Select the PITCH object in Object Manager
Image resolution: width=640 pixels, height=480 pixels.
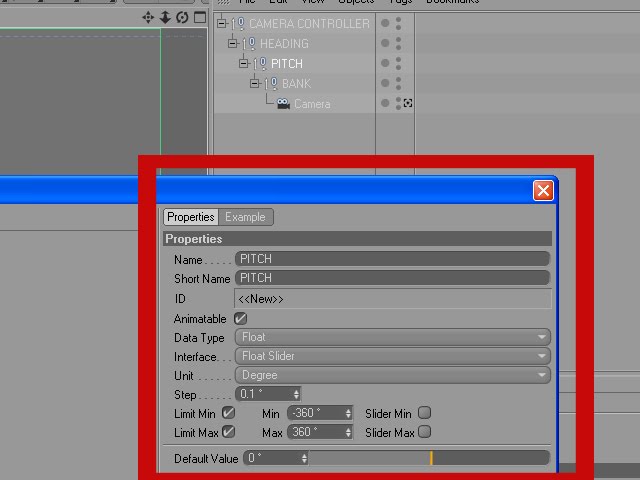coord(287,64)
